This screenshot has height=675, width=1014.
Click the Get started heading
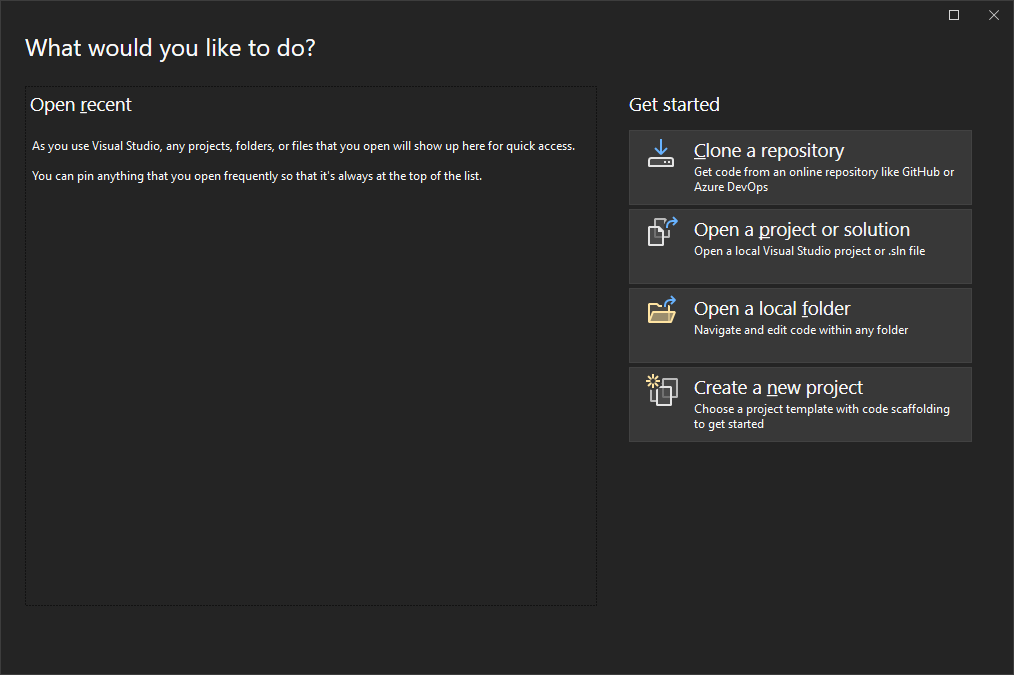click(x=674, y=105)
